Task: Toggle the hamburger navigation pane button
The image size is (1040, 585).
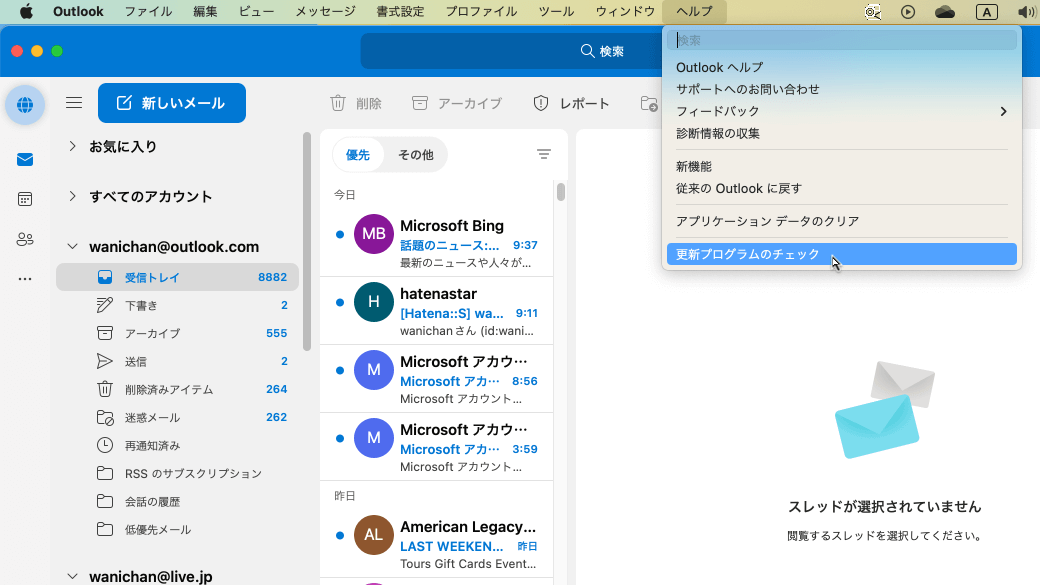Action: coord(74,103)
